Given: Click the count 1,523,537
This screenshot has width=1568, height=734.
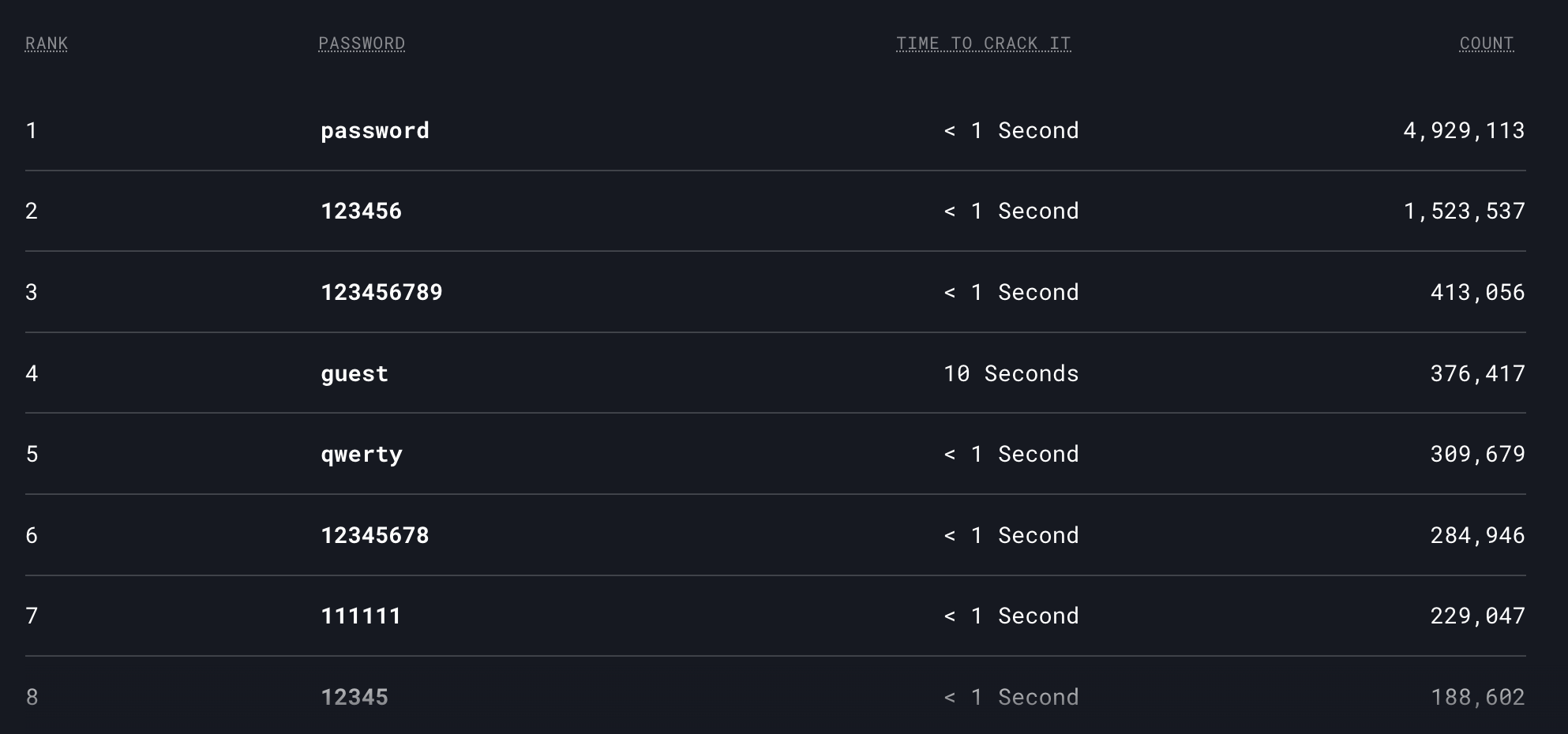Looking at the screenshot, I should pos(1464,212).
